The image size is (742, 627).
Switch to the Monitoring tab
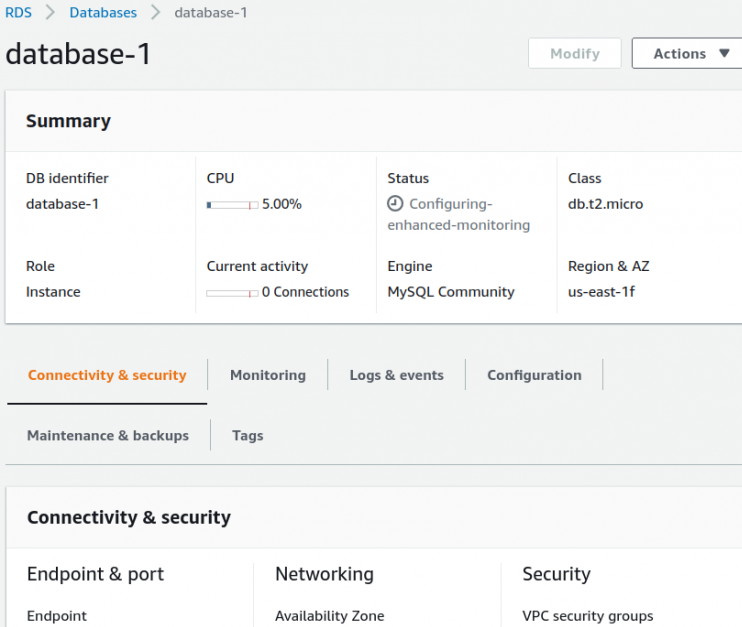268,375
